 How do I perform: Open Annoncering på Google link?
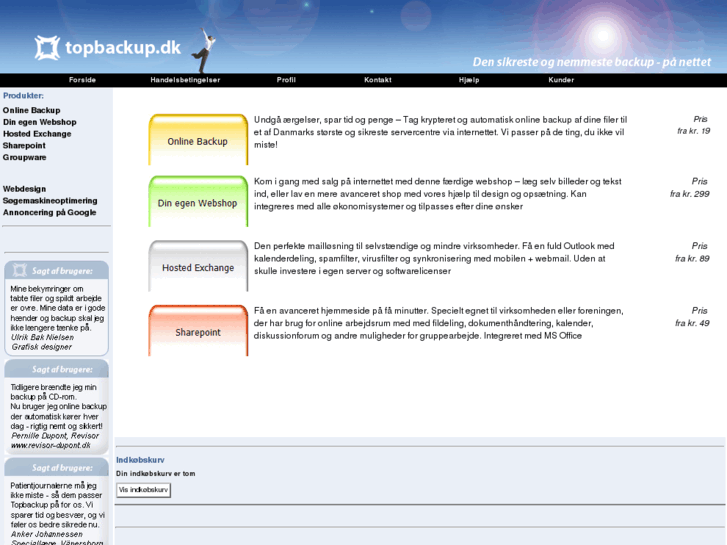pos(50,212)
